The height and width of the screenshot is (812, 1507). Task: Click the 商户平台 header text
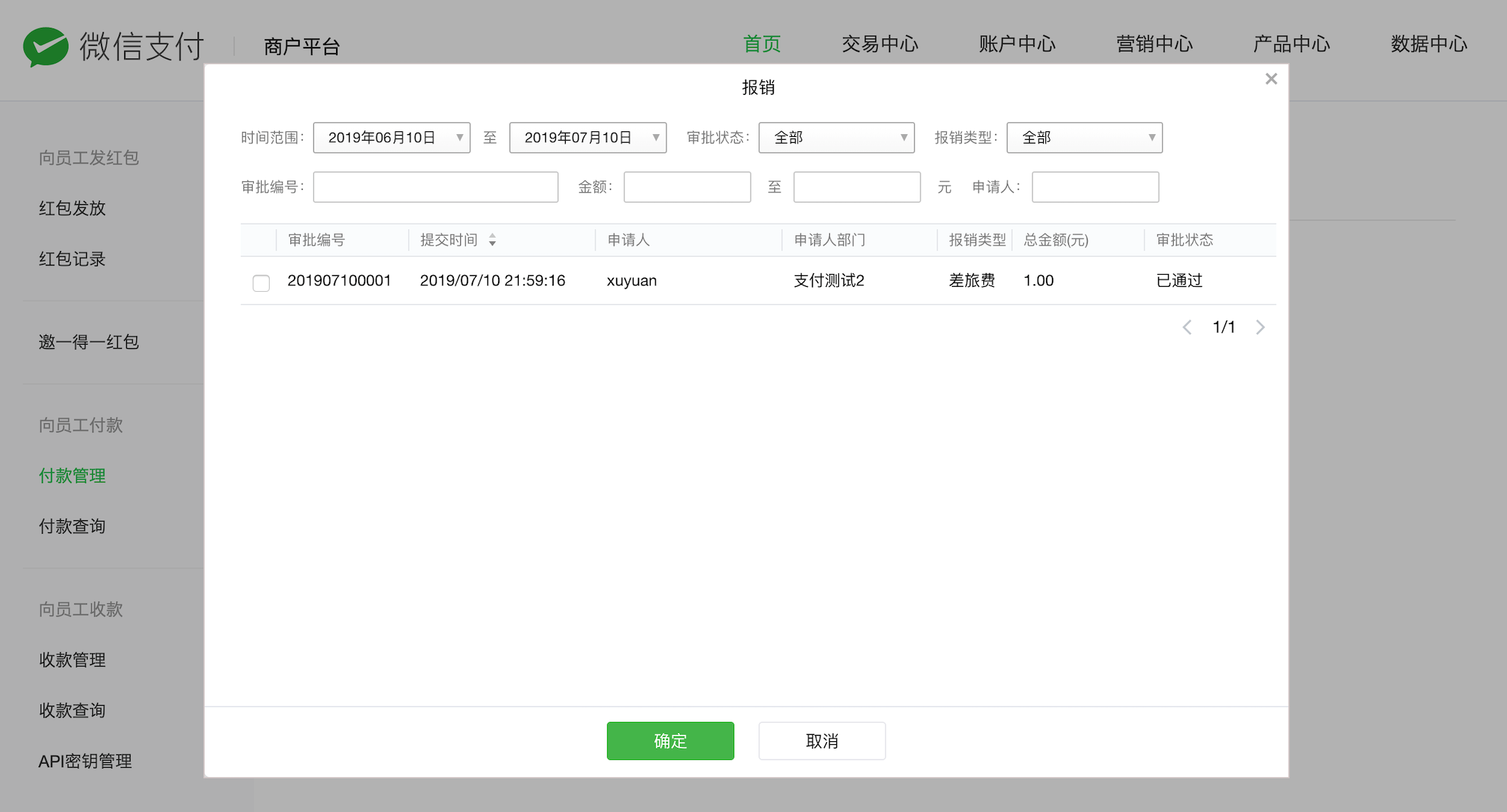[301, 46]
